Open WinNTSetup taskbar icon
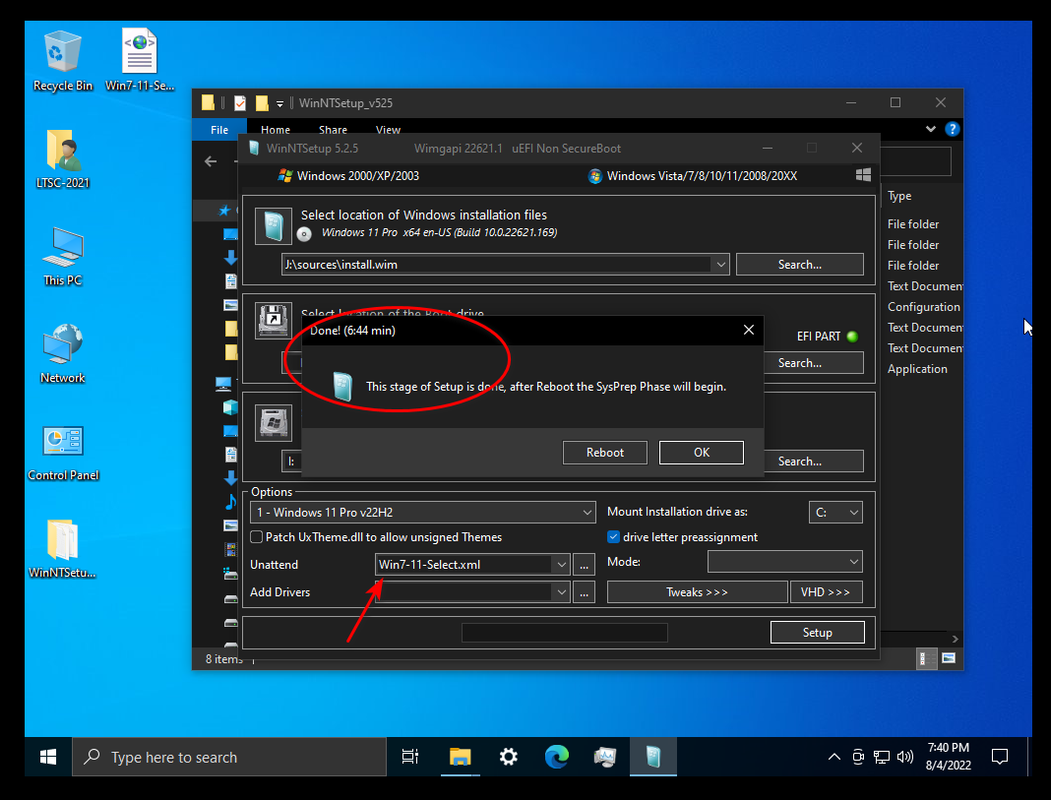1051x800 pixels. click(653, 757)
